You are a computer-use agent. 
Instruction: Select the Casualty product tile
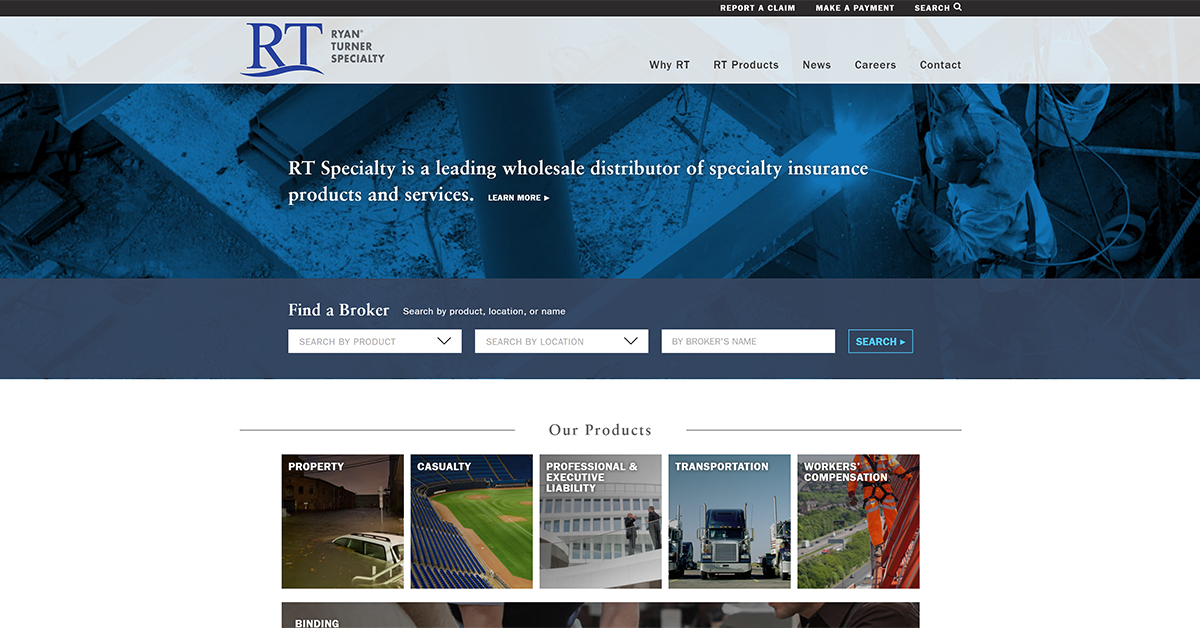[x=471, y=521]
